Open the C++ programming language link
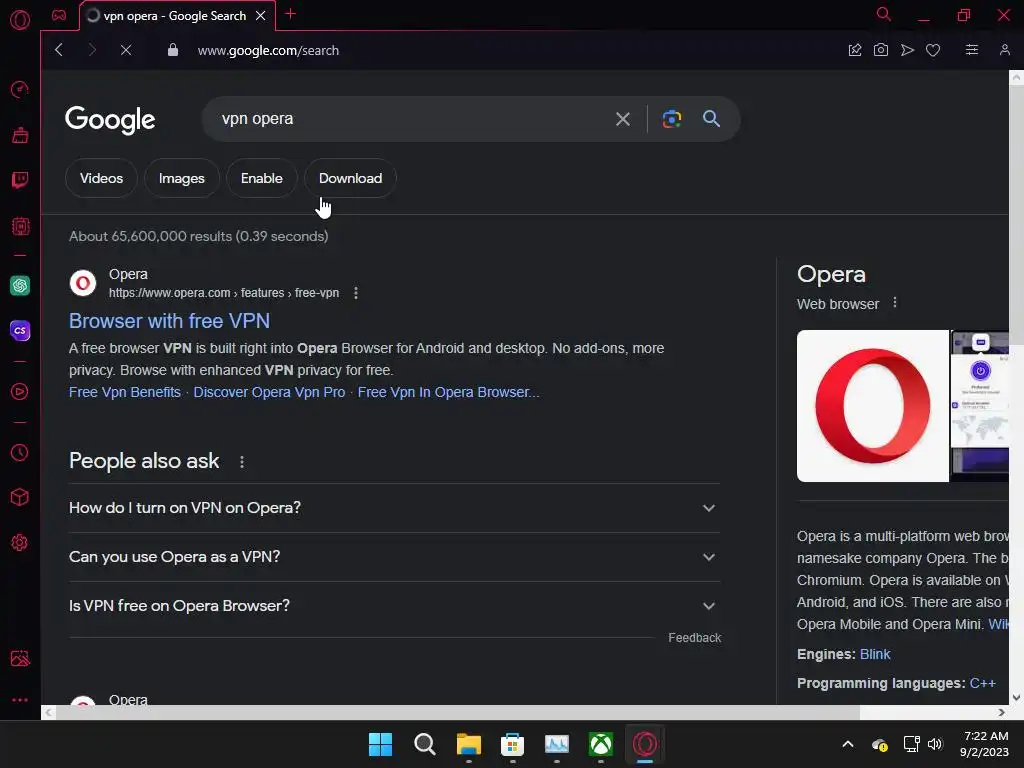Image resolution: width=1024 pixels, height=768 pixels. pos(982,683)
